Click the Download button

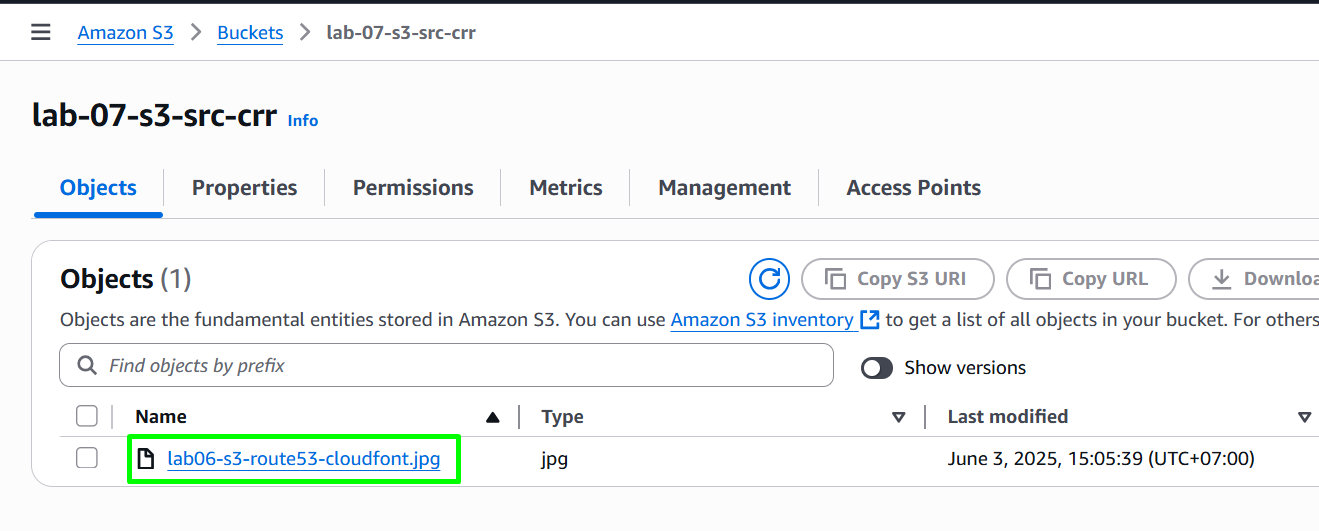(x=1254, y=279)
